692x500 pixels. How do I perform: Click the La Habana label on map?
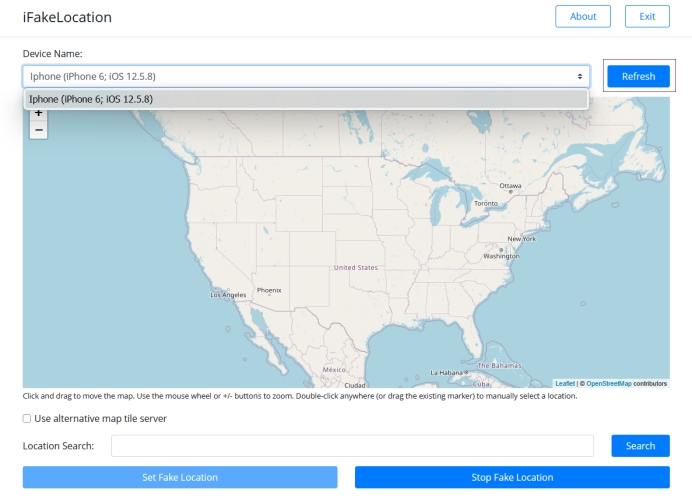(446, 372)
